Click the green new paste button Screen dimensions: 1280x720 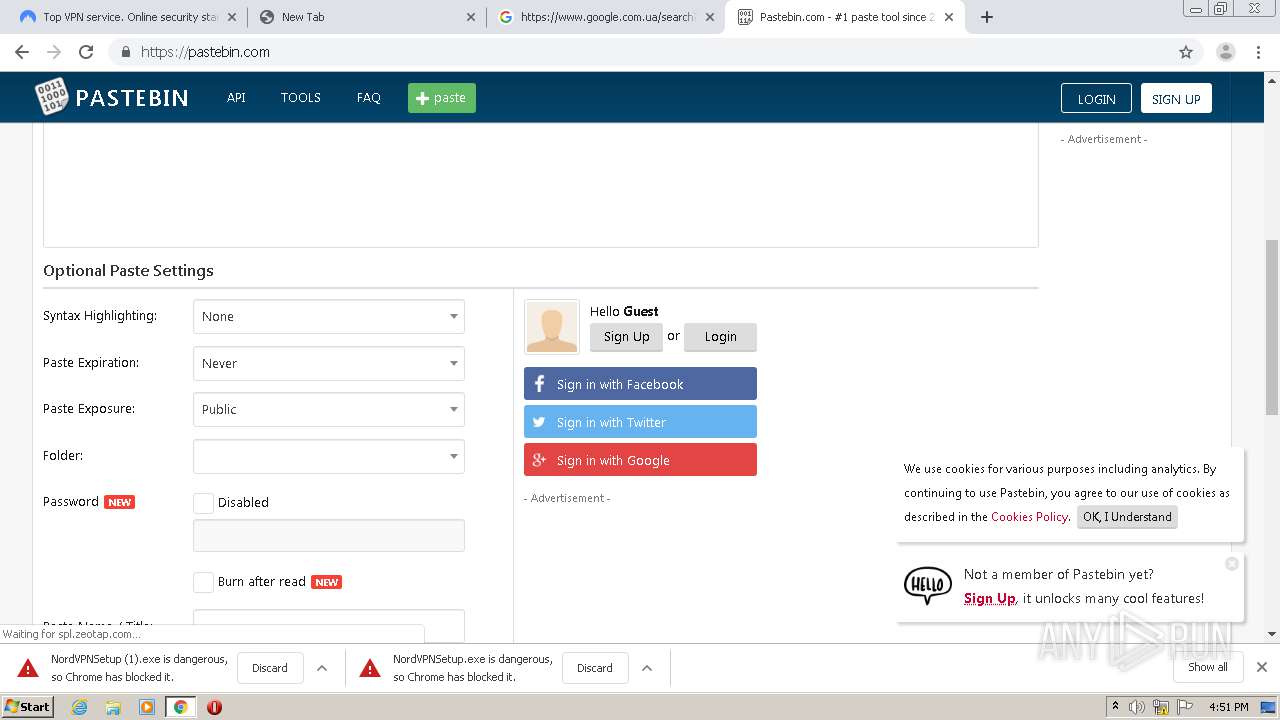coord(442,98)
